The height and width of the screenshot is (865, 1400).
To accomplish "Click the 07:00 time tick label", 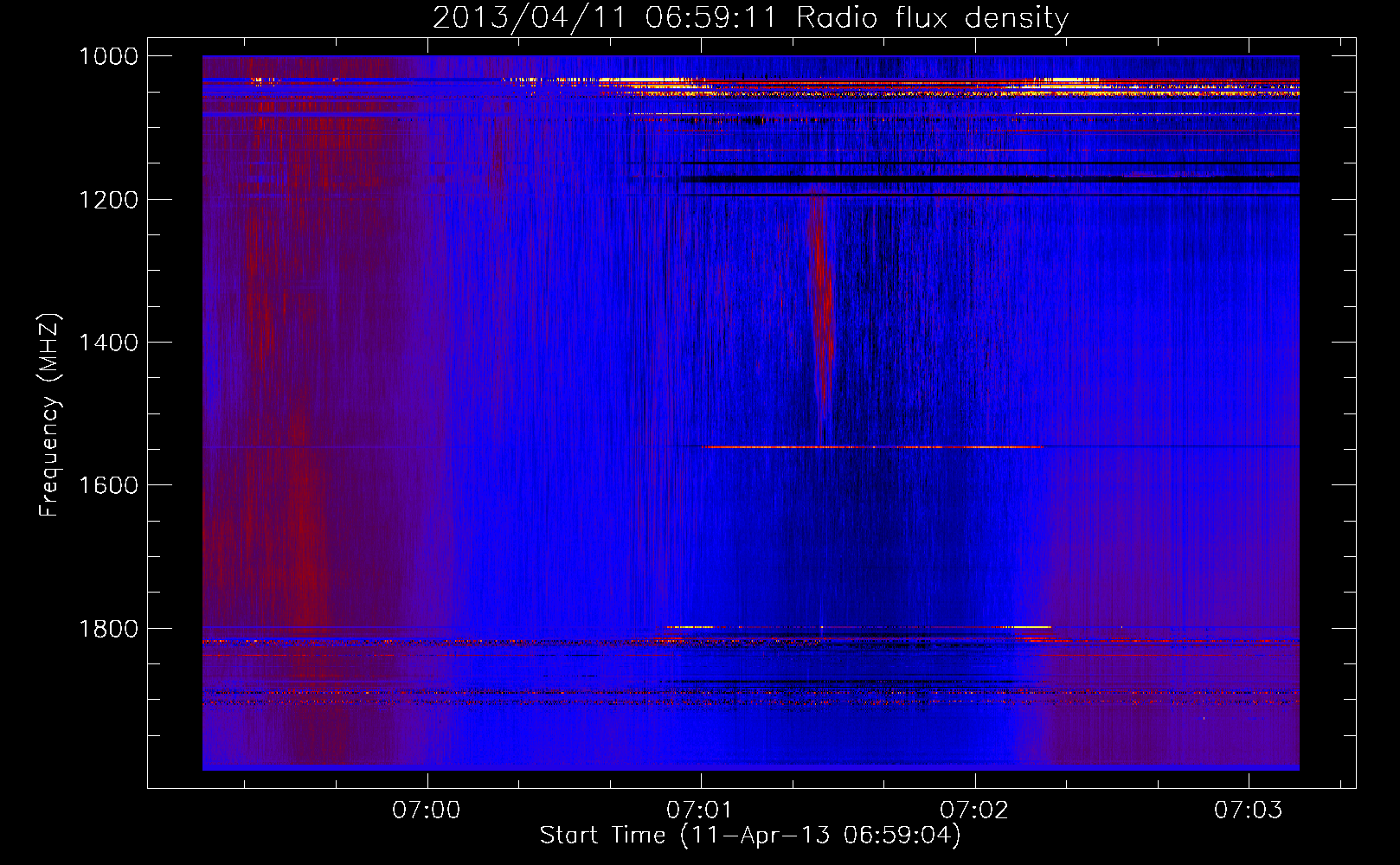I will (x=427, y=811).
